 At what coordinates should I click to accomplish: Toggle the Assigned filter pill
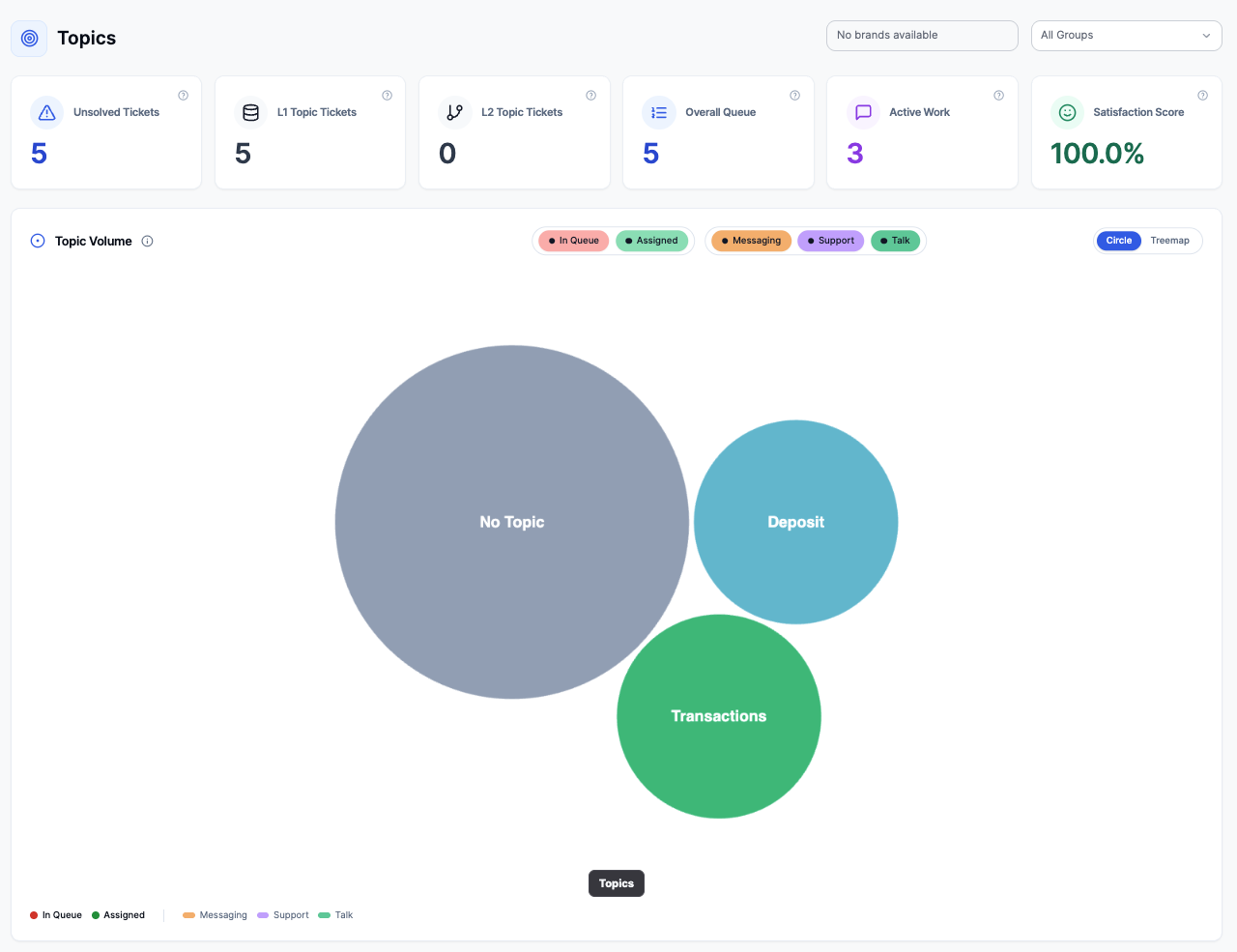tap(651, 241)
